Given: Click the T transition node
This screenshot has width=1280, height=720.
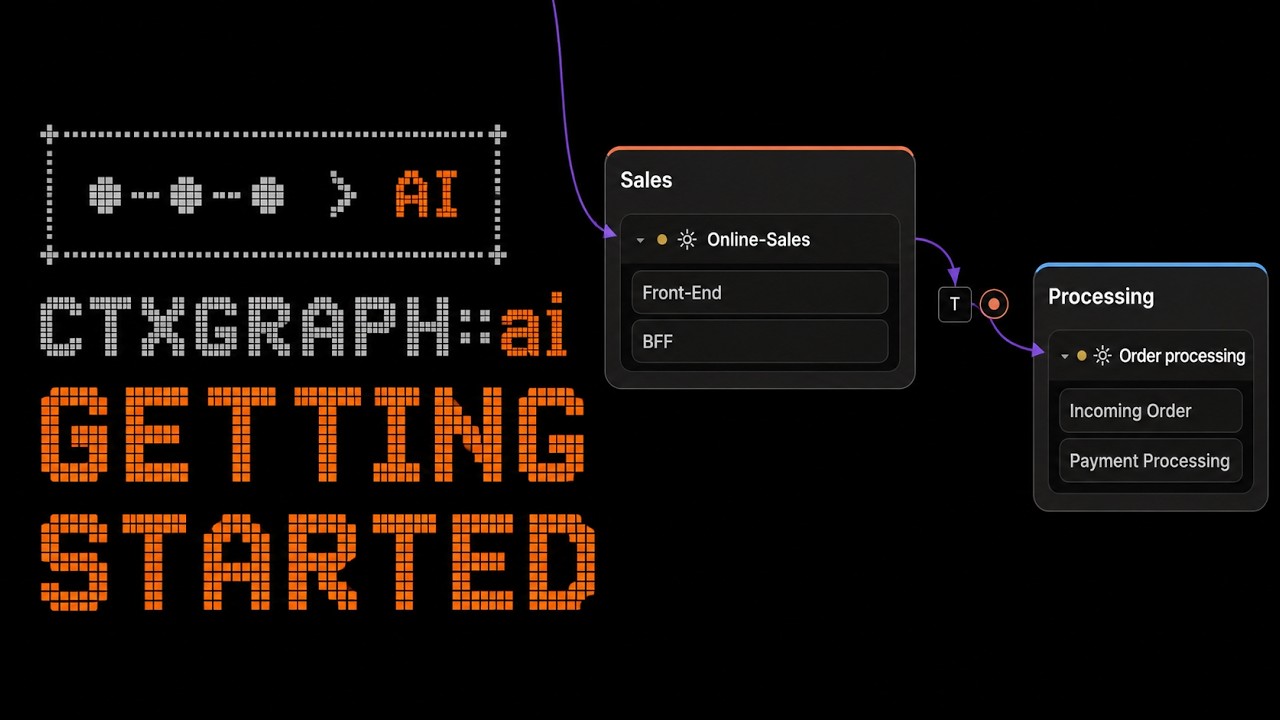Looking at the screenshot, I should 955,304.
